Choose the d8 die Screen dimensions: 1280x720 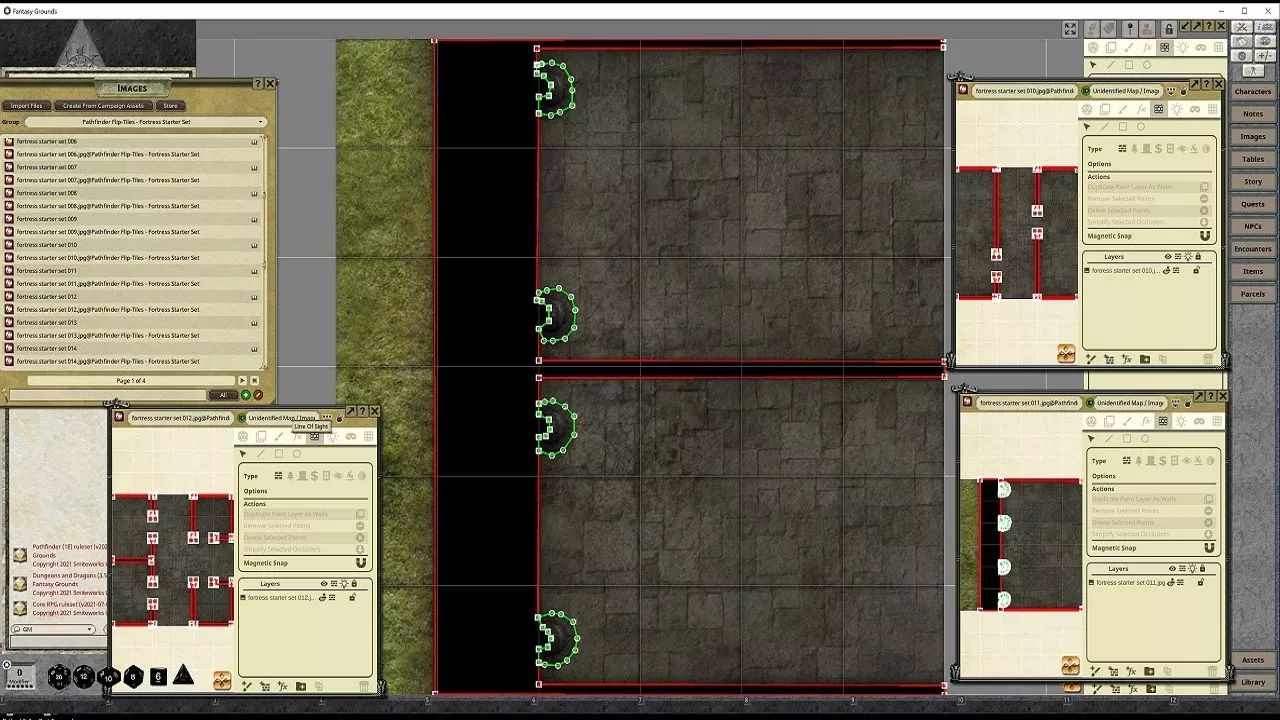click(133, 677)
